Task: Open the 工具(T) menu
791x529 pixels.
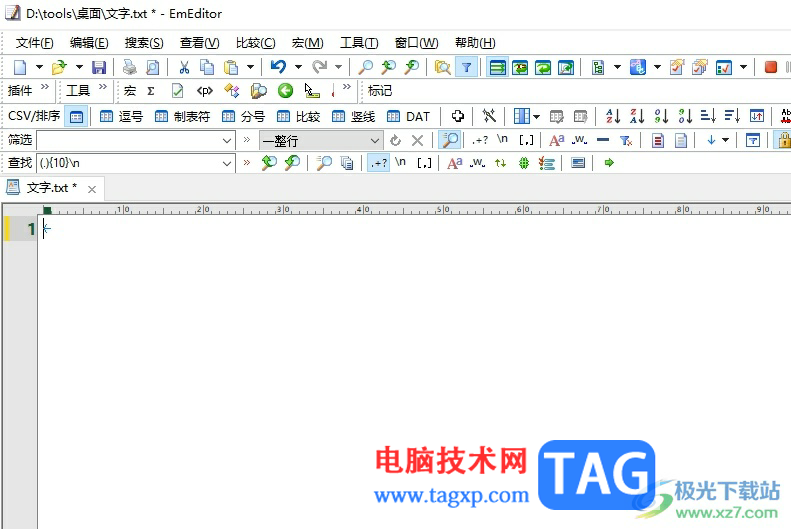Action: pyautogui.click(x=359, y=43)
